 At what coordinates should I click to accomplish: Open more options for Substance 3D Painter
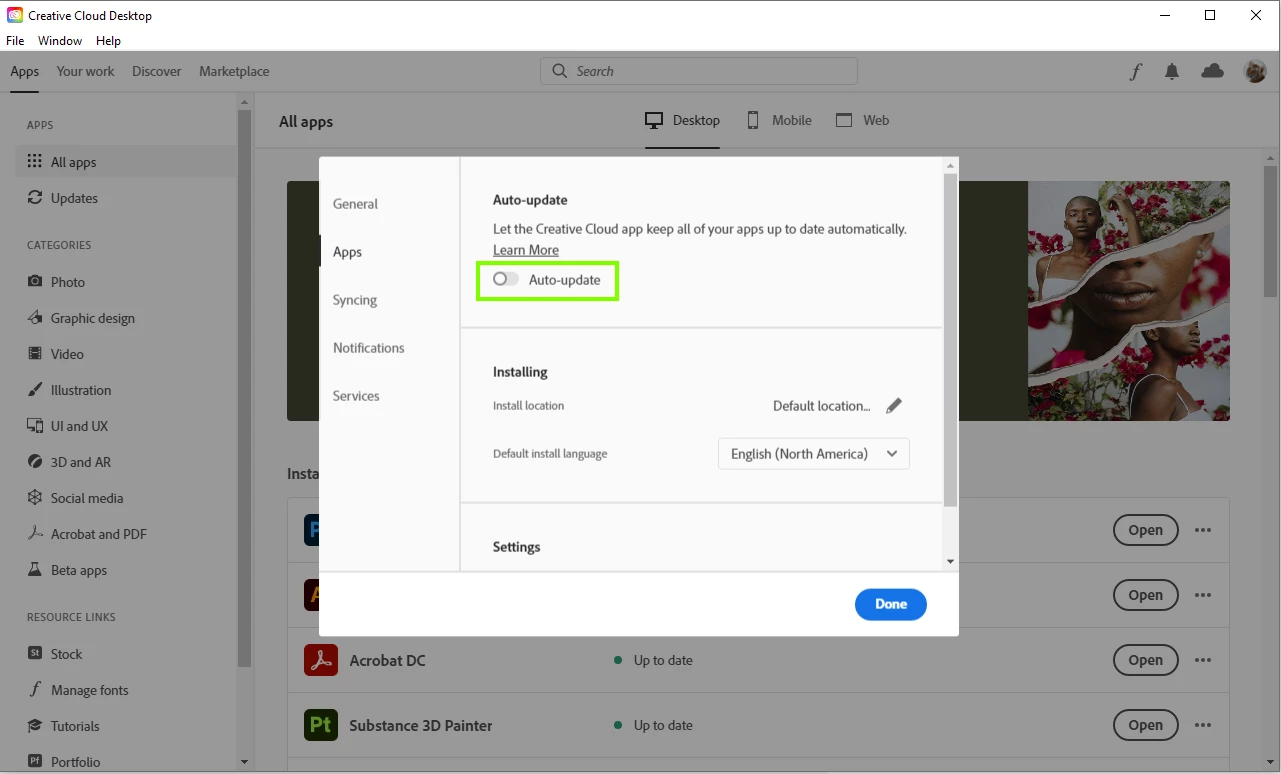pyautogui.click(x=1203, y=725)
